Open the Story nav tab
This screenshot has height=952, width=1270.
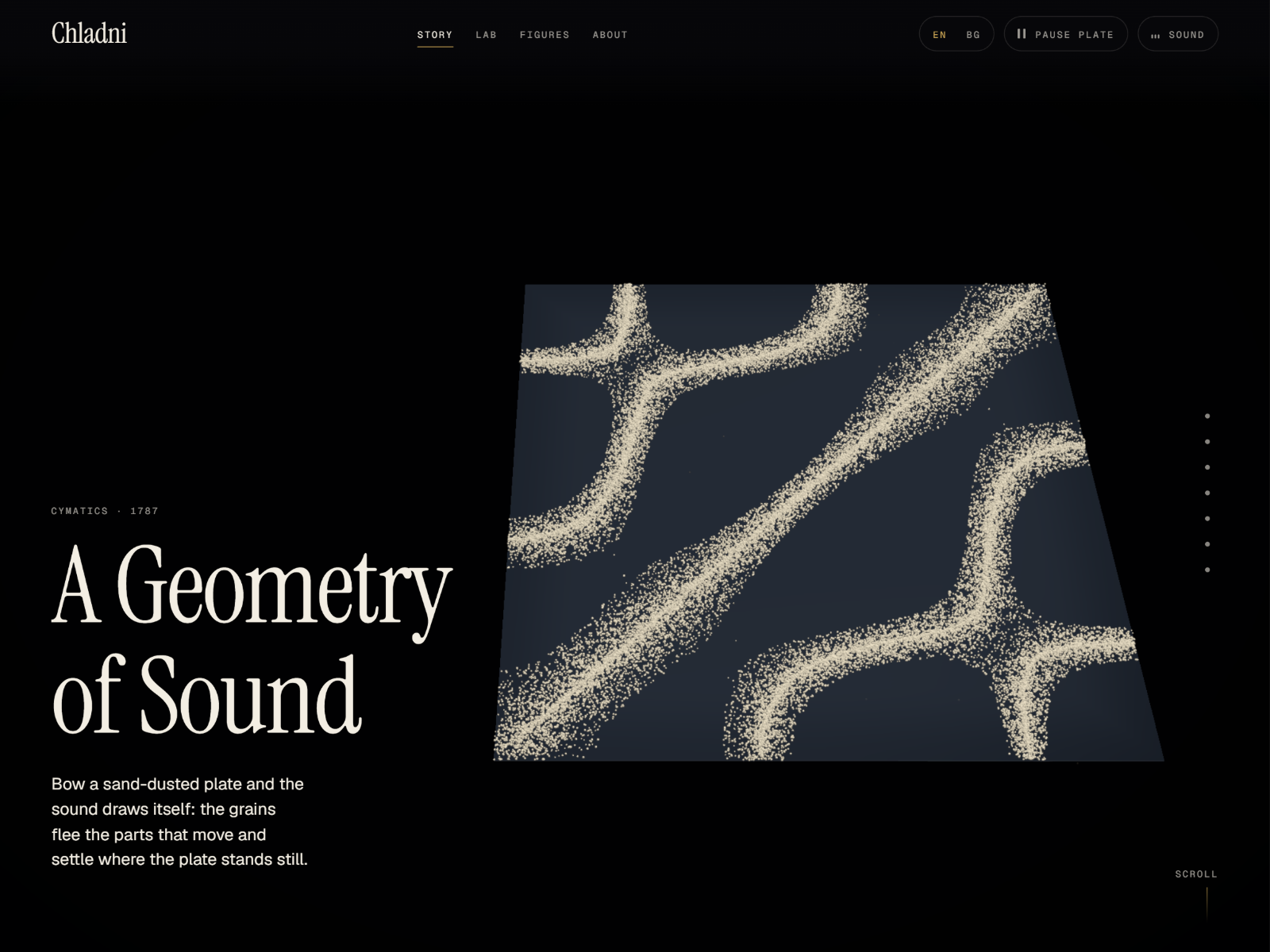coord(435,35)
